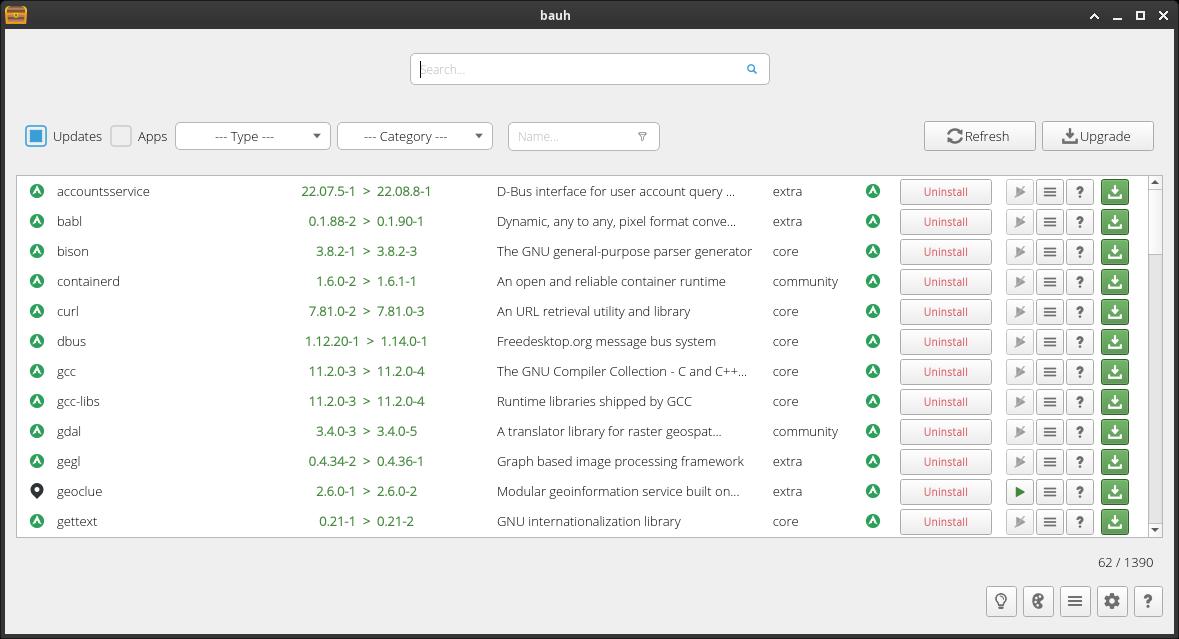Show info for gettext via question icon

(x=1080, y=522)
